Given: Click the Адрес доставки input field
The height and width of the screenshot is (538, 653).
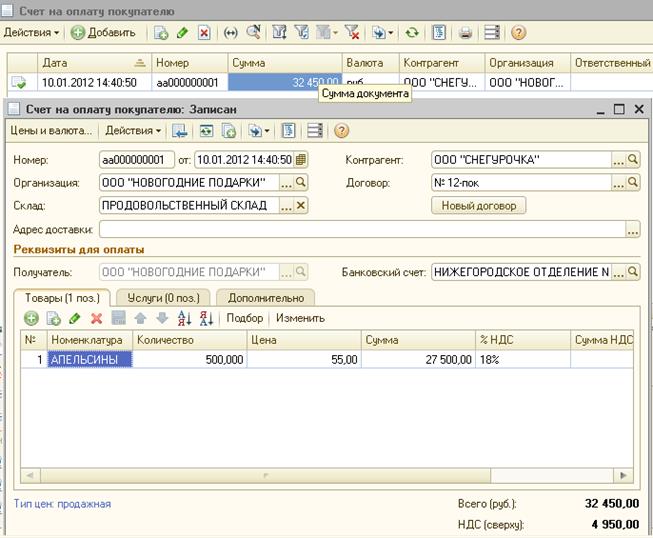Looking at the screenshot, I should 360,229.
